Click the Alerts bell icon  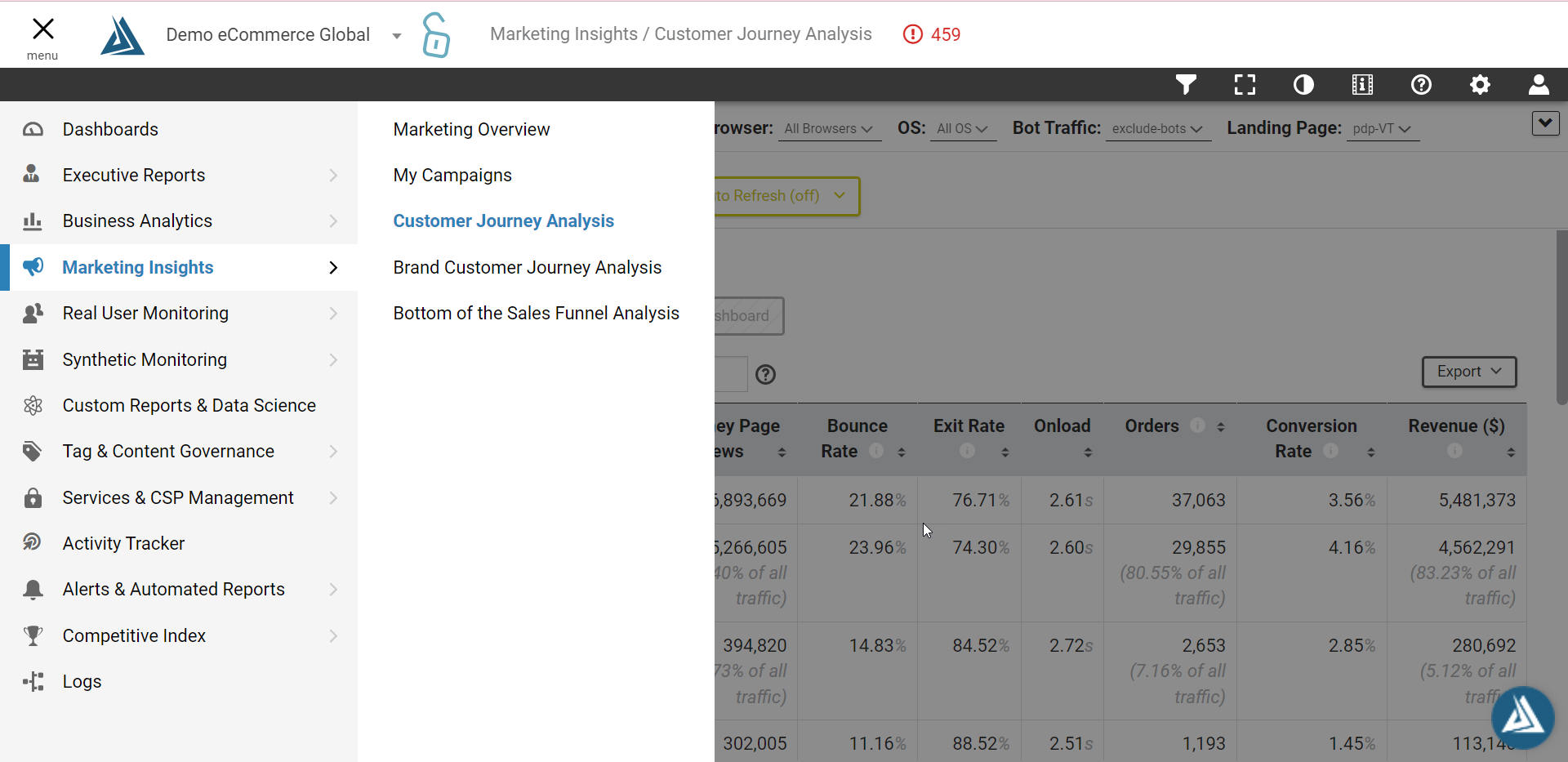click(x=33, y=589)
